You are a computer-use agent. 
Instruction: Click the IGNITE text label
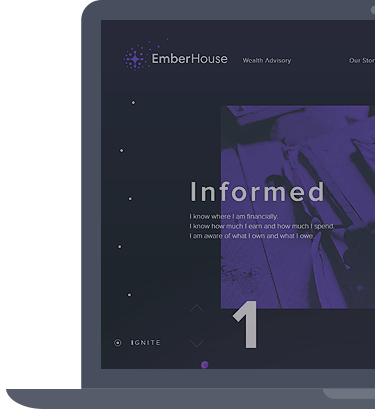tap(146, 343)
